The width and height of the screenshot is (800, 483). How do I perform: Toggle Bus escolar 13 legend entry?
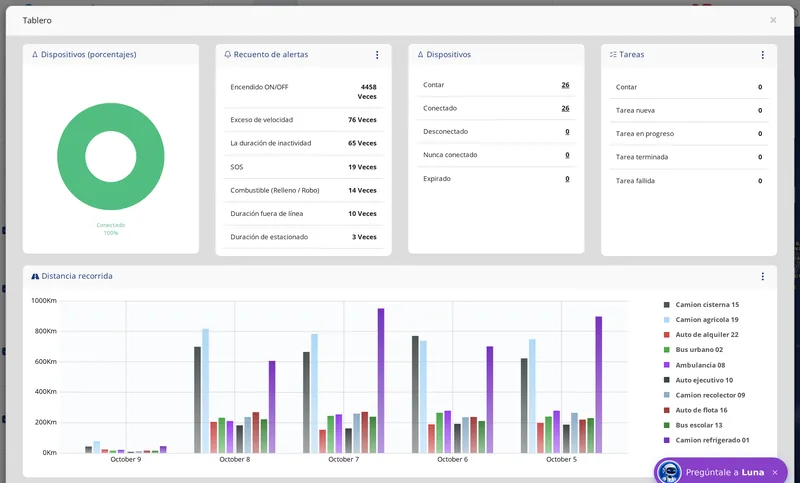click(x=693, y=425)
